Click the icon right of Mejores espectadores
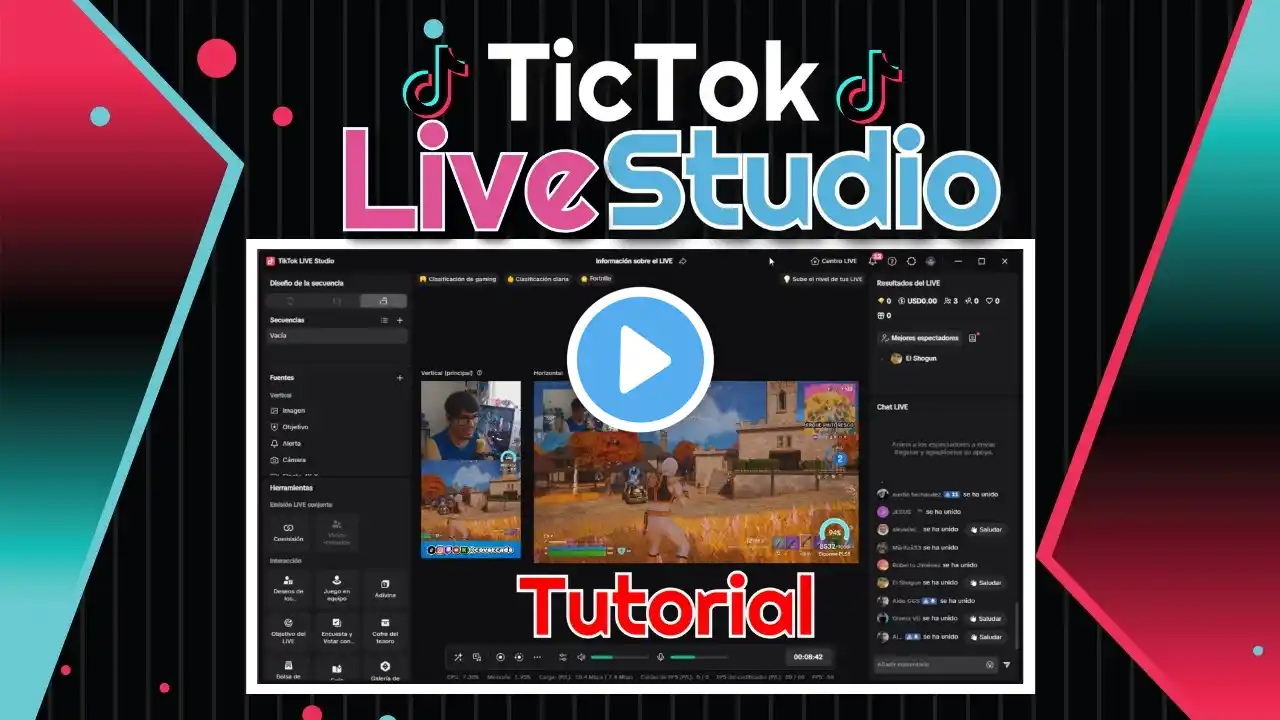This screenshot has width=1280, height=720. pyautogui.click(x=974, y=338)
